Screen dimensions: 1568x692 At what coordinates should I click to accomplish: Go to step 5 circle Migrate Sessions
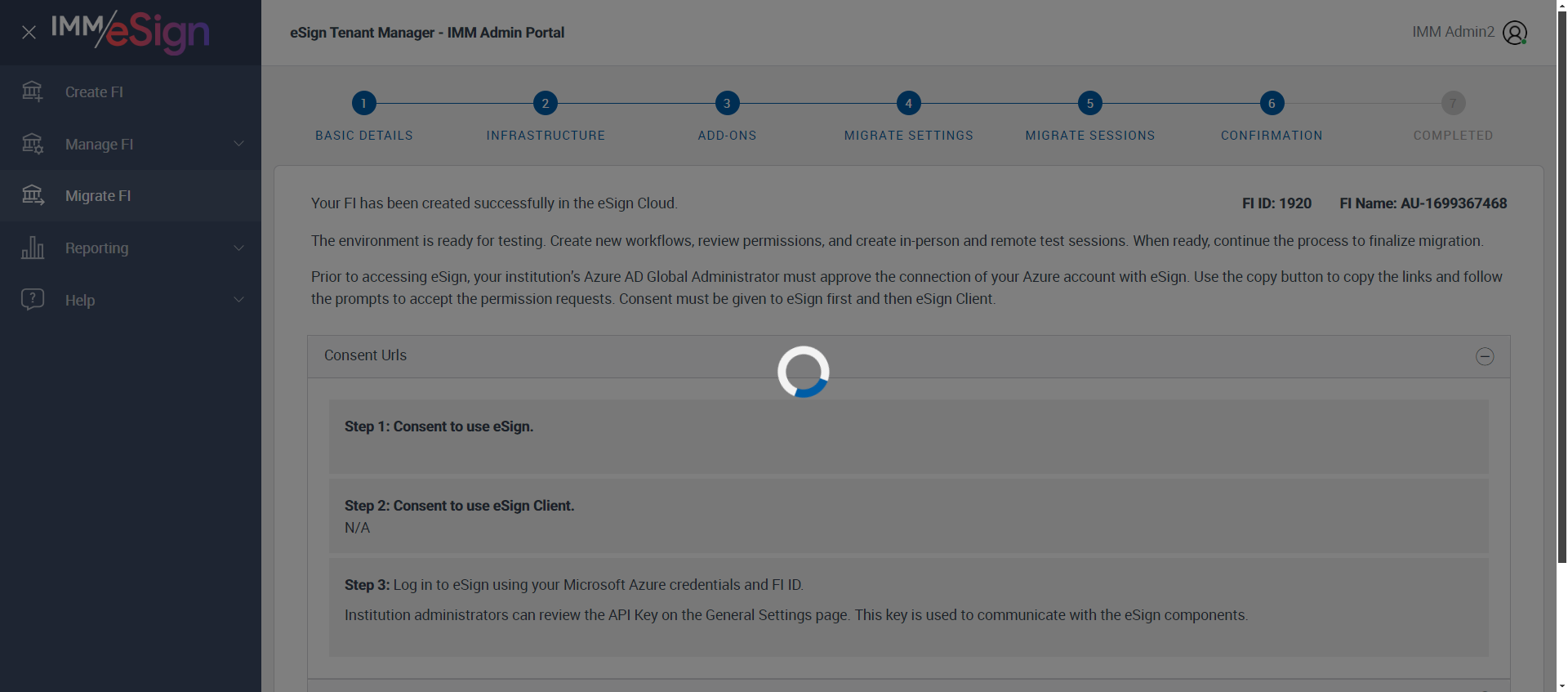coord(1090,103)
